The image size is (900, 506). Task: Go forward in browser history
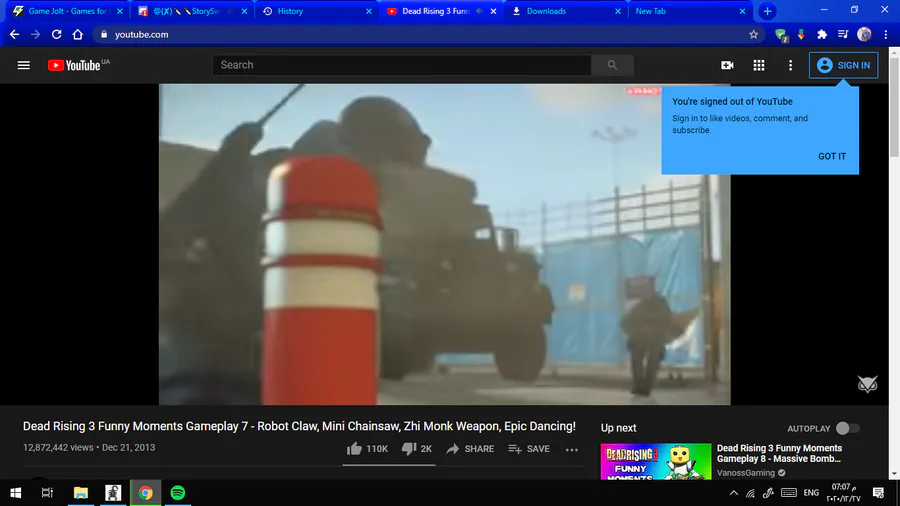tap(36, 34)
